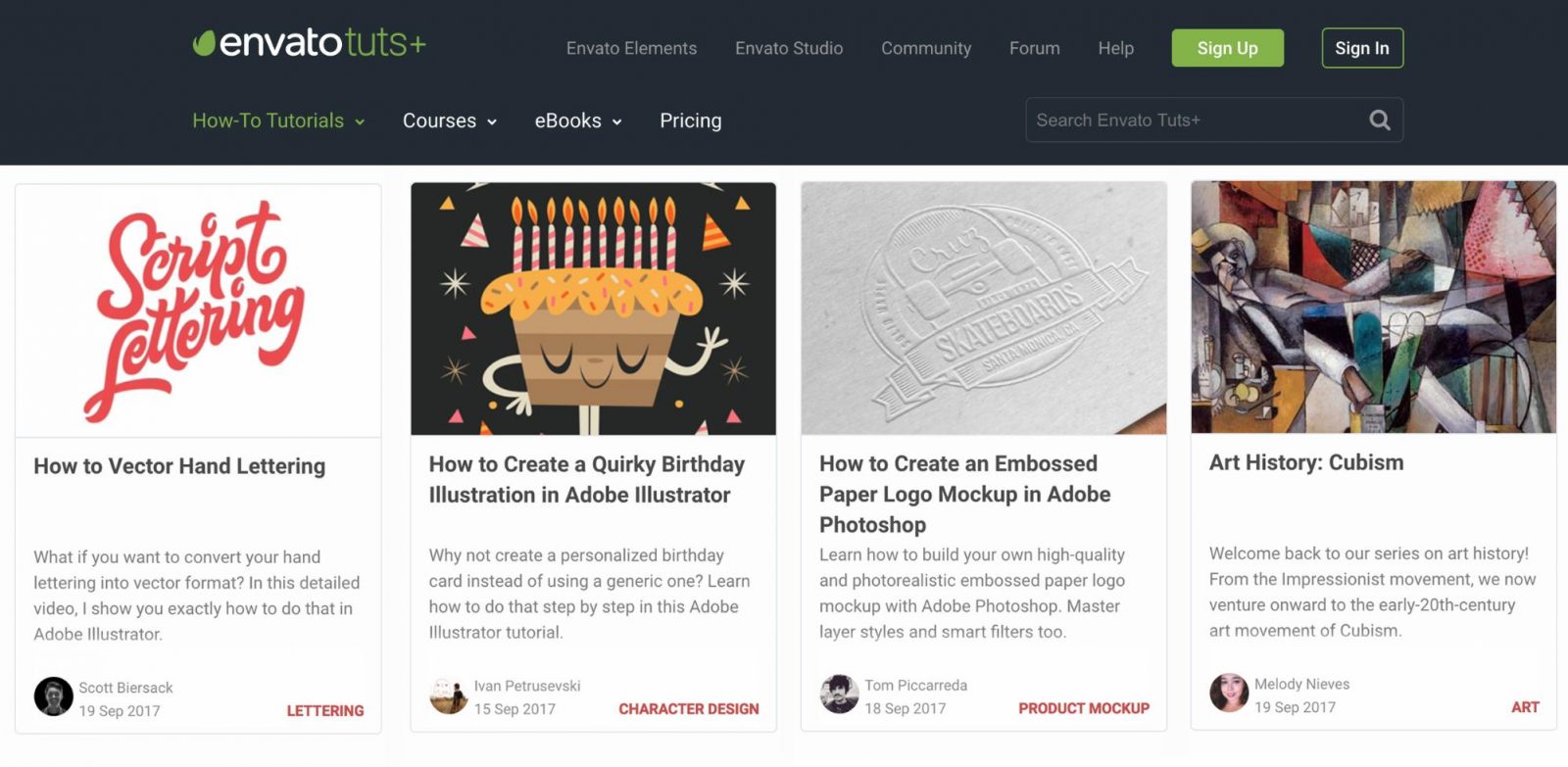This screenshot has height=767, width=1568.
Task: Expand the Courses dropdown menu
Action: (450, 120)
